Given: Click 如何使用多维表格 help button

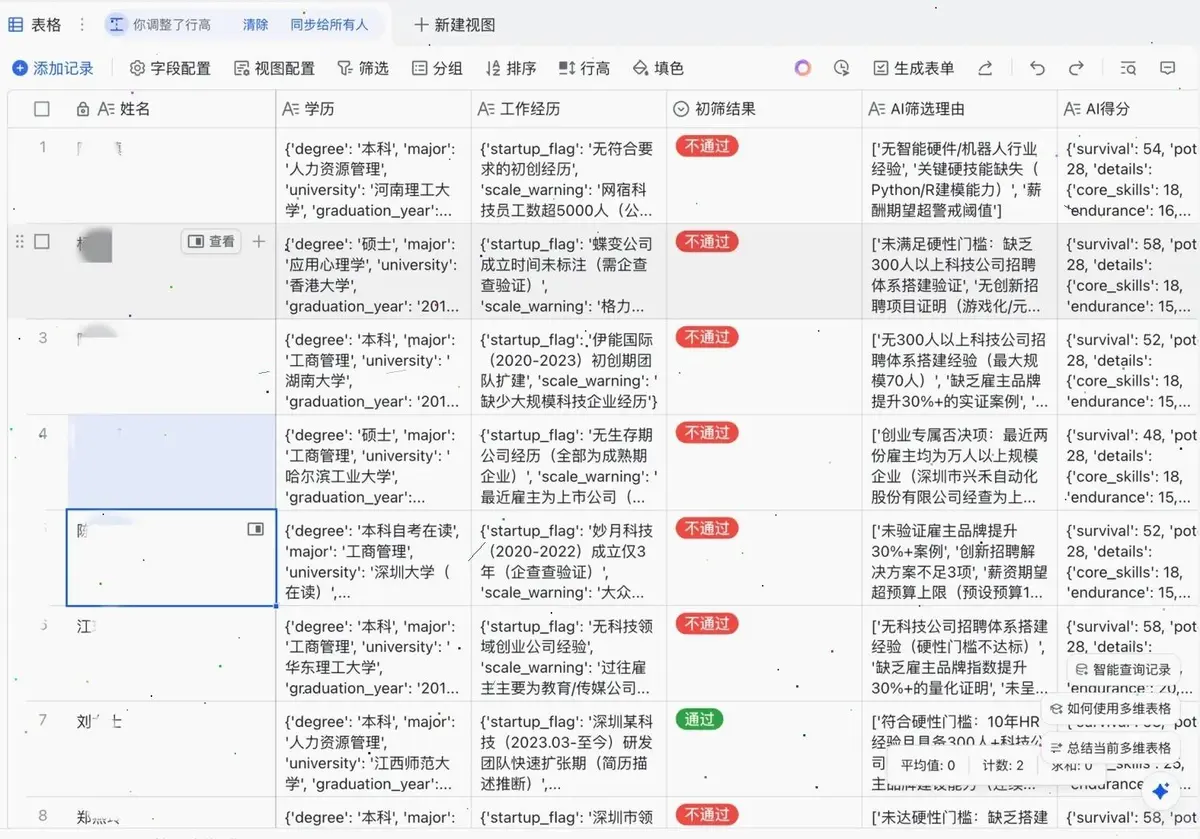Looking at the screenshot, I should coord(1110,708).
